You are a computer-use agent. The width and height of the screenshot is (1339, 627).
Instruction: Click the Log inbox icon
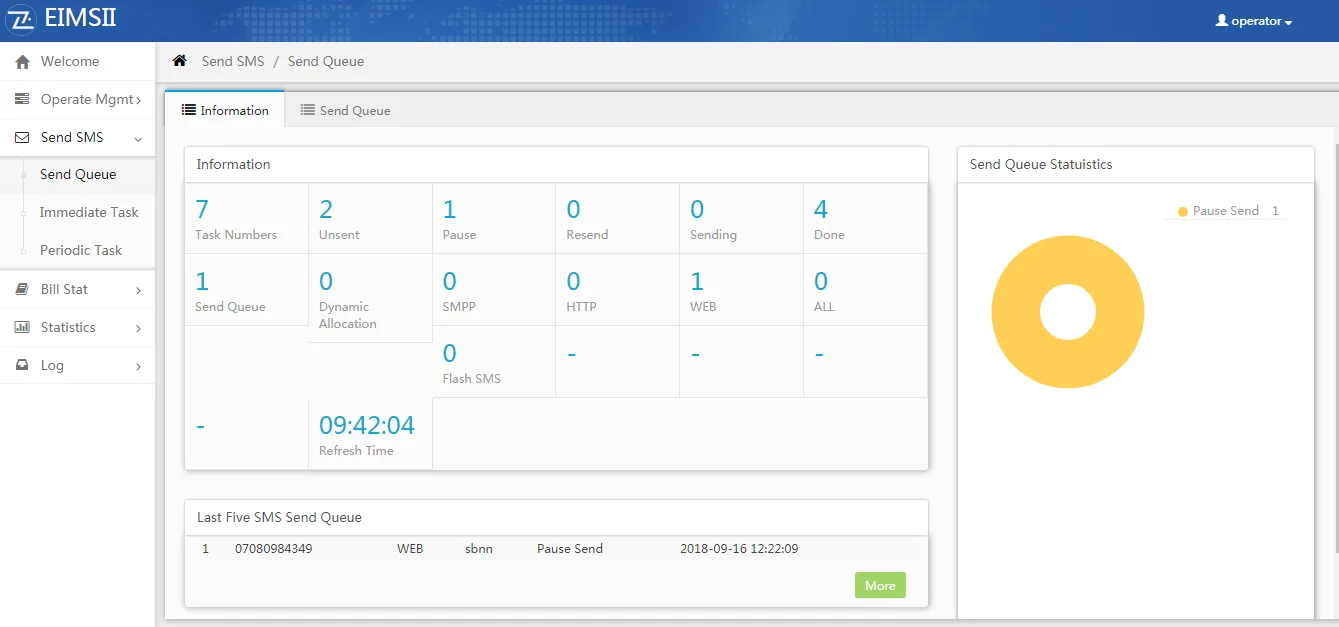pyautogui.click(x=22, y=366)
